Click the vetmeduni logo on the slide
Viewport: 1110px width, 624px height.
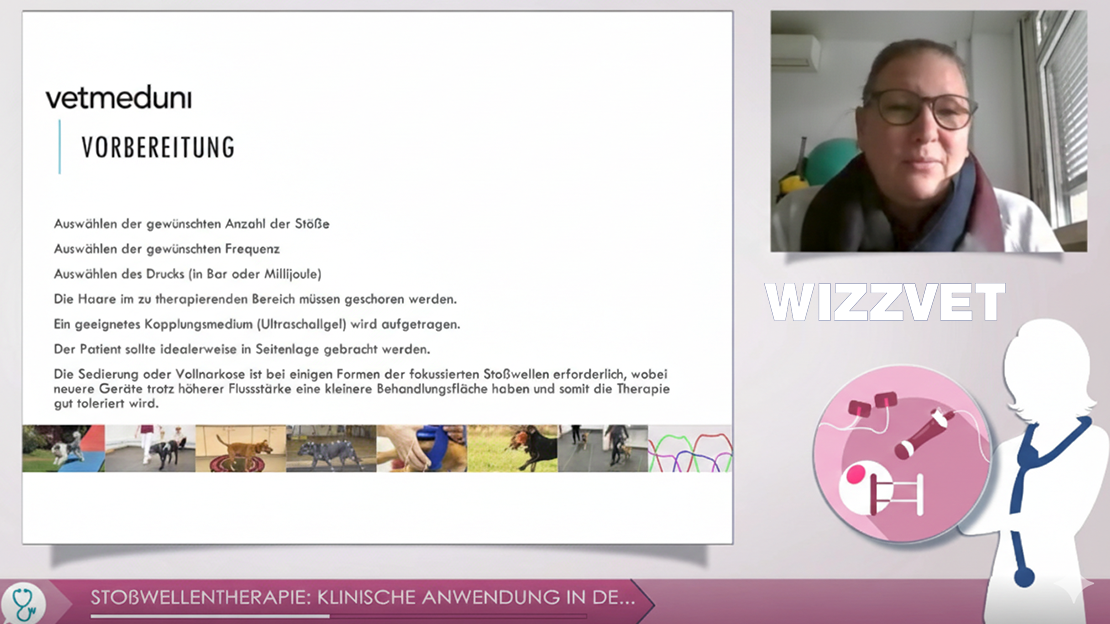[118, 98]
